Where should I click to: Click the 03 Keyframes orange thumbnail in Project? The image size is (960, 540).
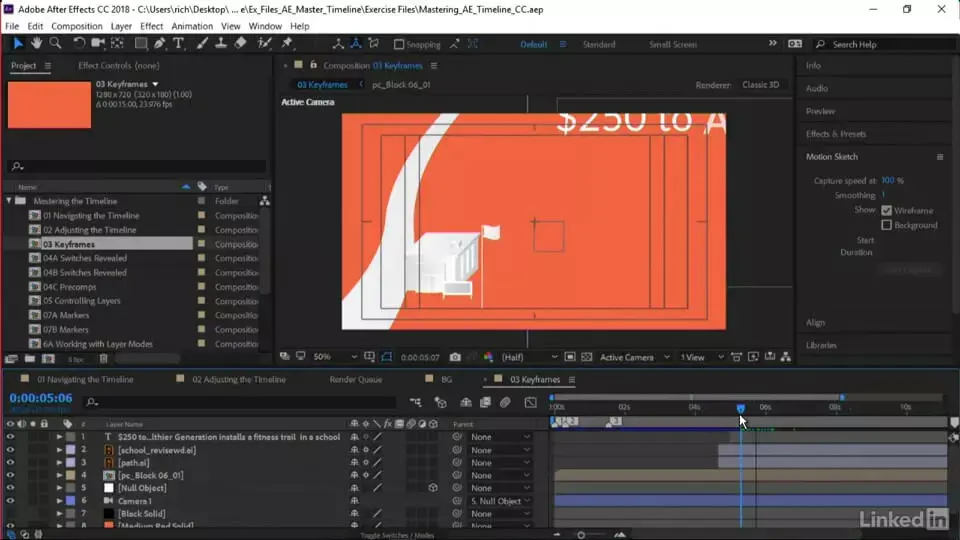pos(49,105)
